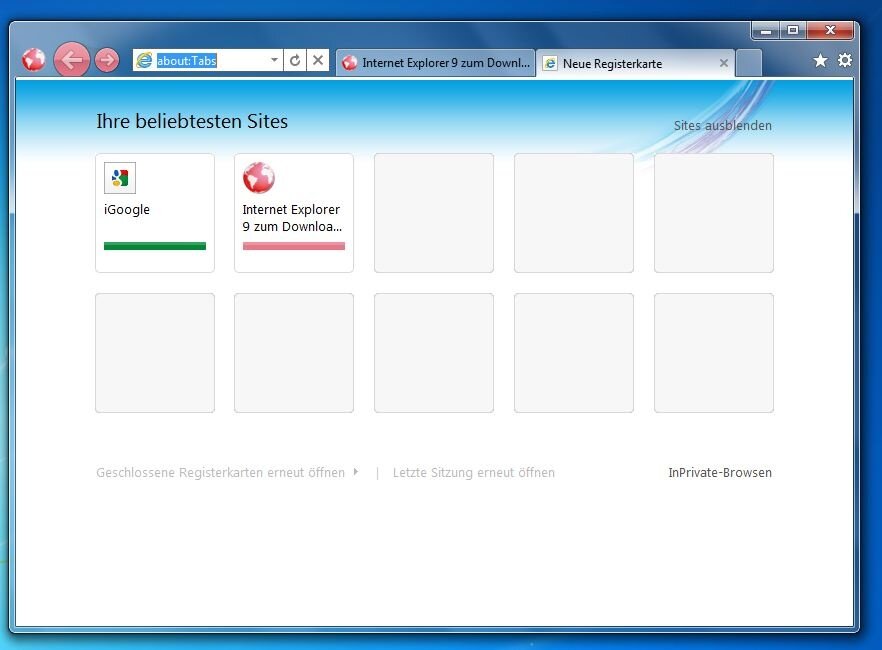The image size is (882, 650).
Task: Open Internet Explorer 9 zum Download tile
Action: pos(293,212)
